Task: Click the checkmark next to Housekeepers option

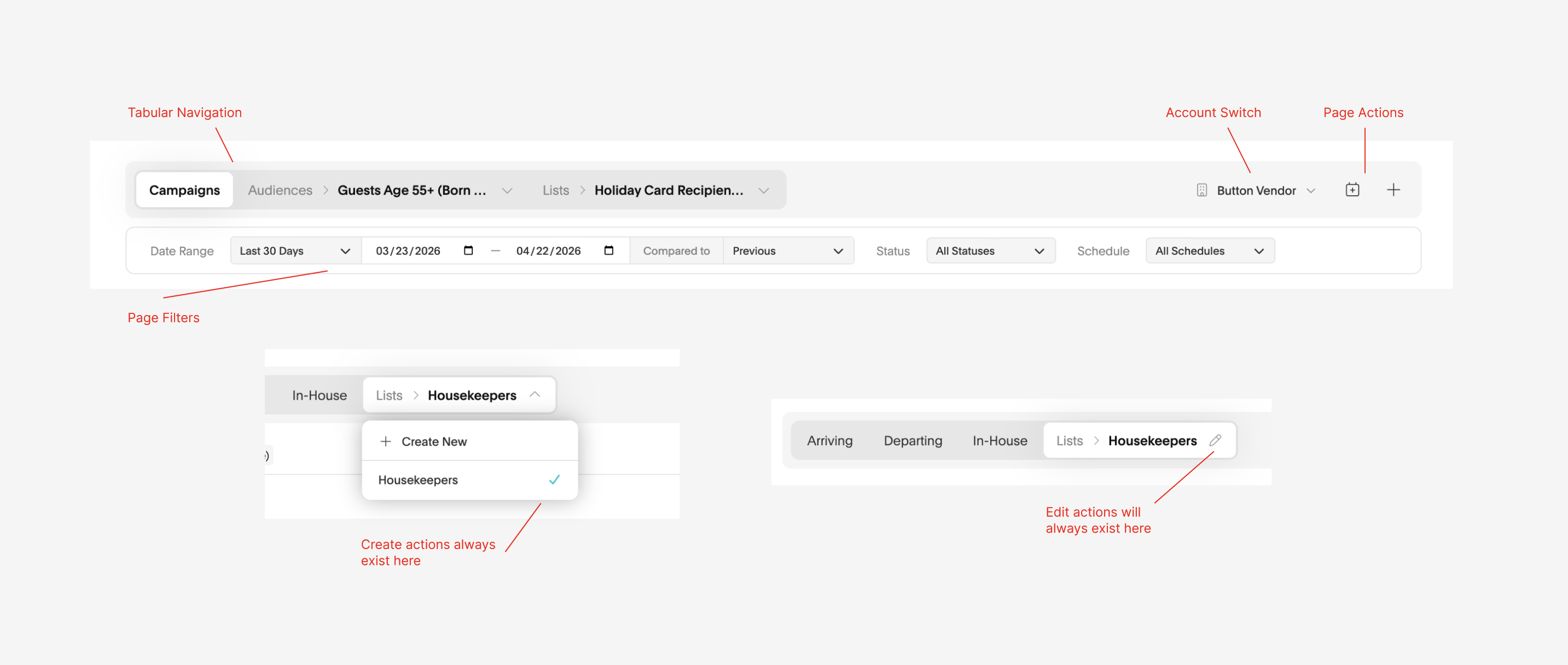Action: tap(554, 480)
